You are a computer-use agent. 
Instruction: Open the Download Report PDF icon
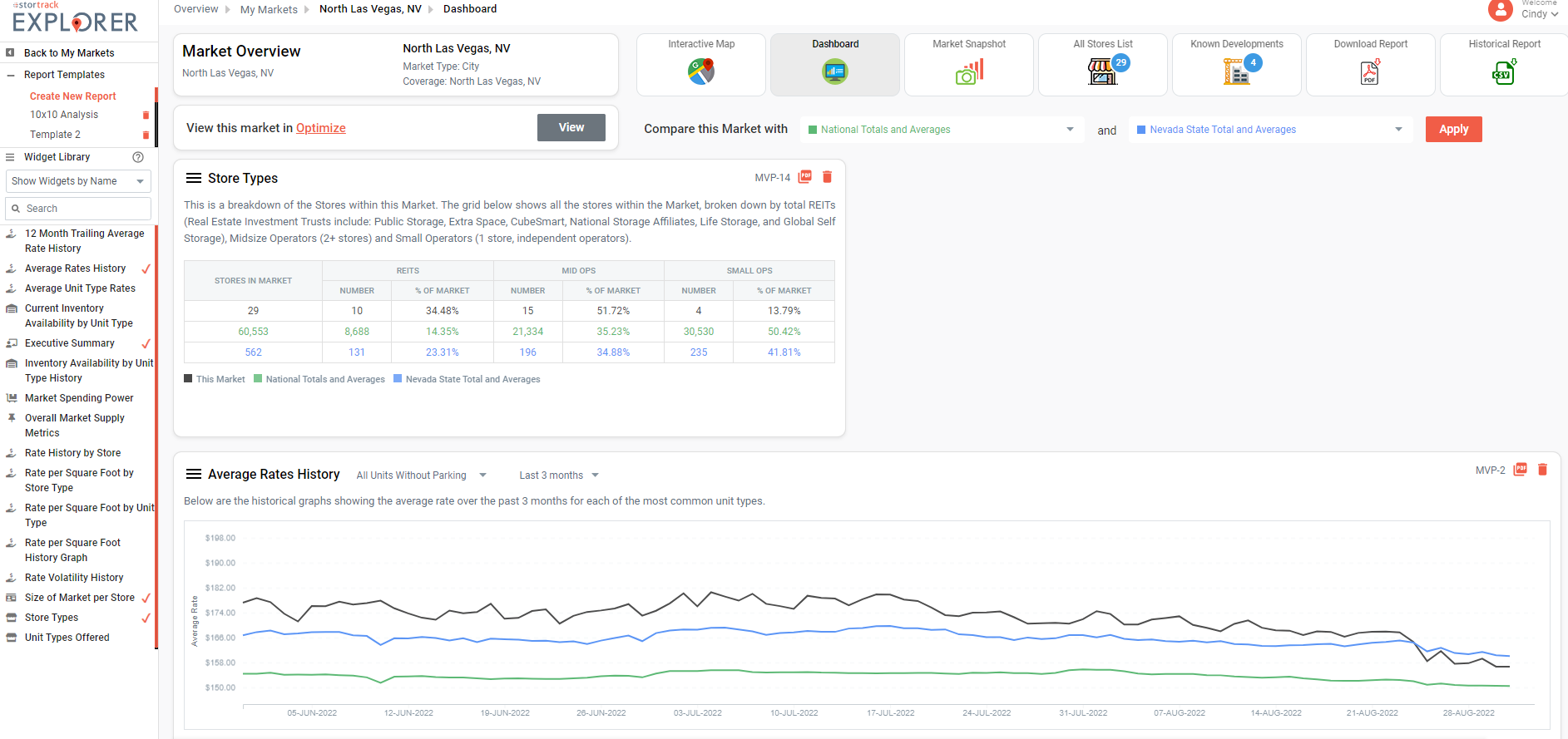click(x=1370, y=71)
